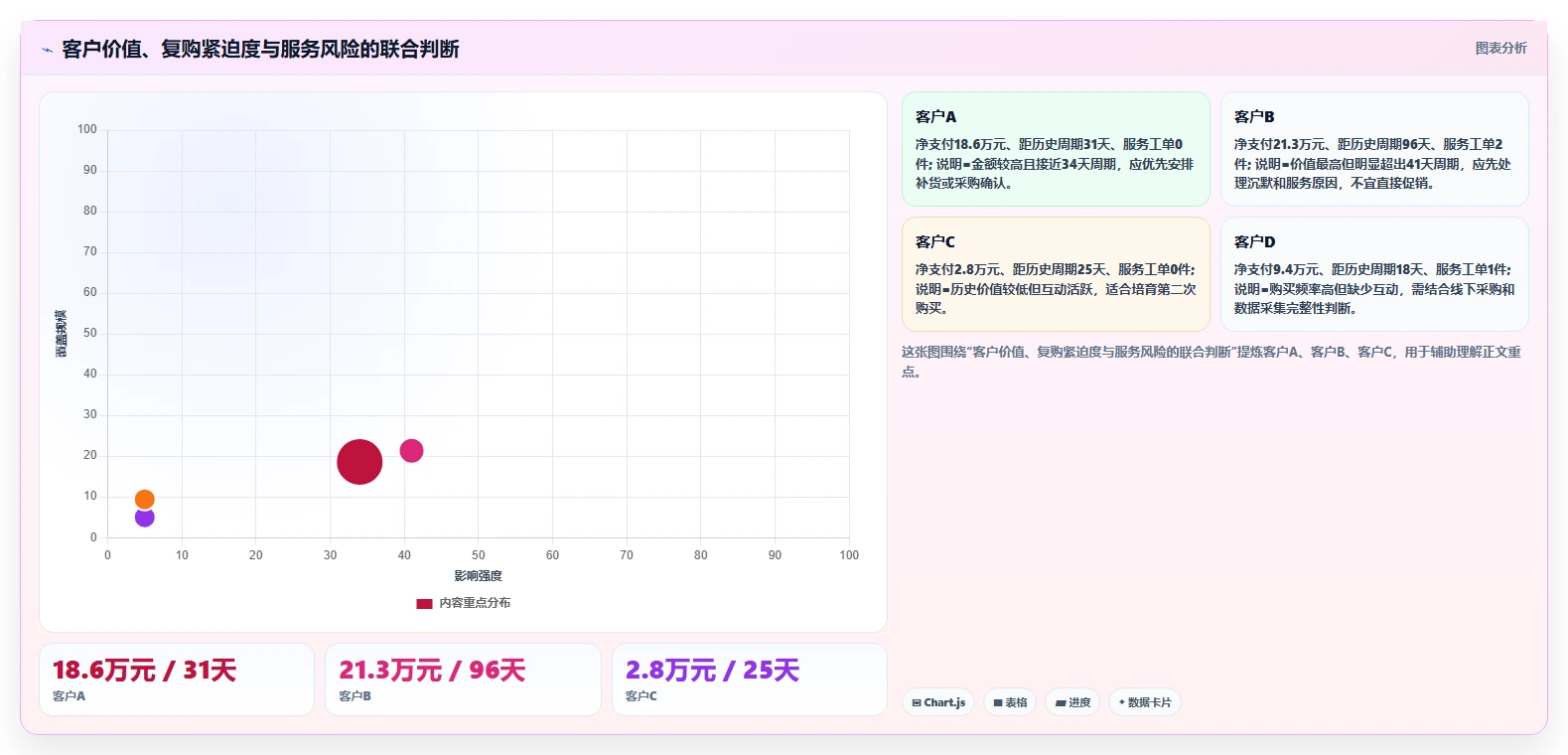Click the 表格 tag chip
The width and height of the screenshot is (1568, 755).
(x=1010, y=702)
